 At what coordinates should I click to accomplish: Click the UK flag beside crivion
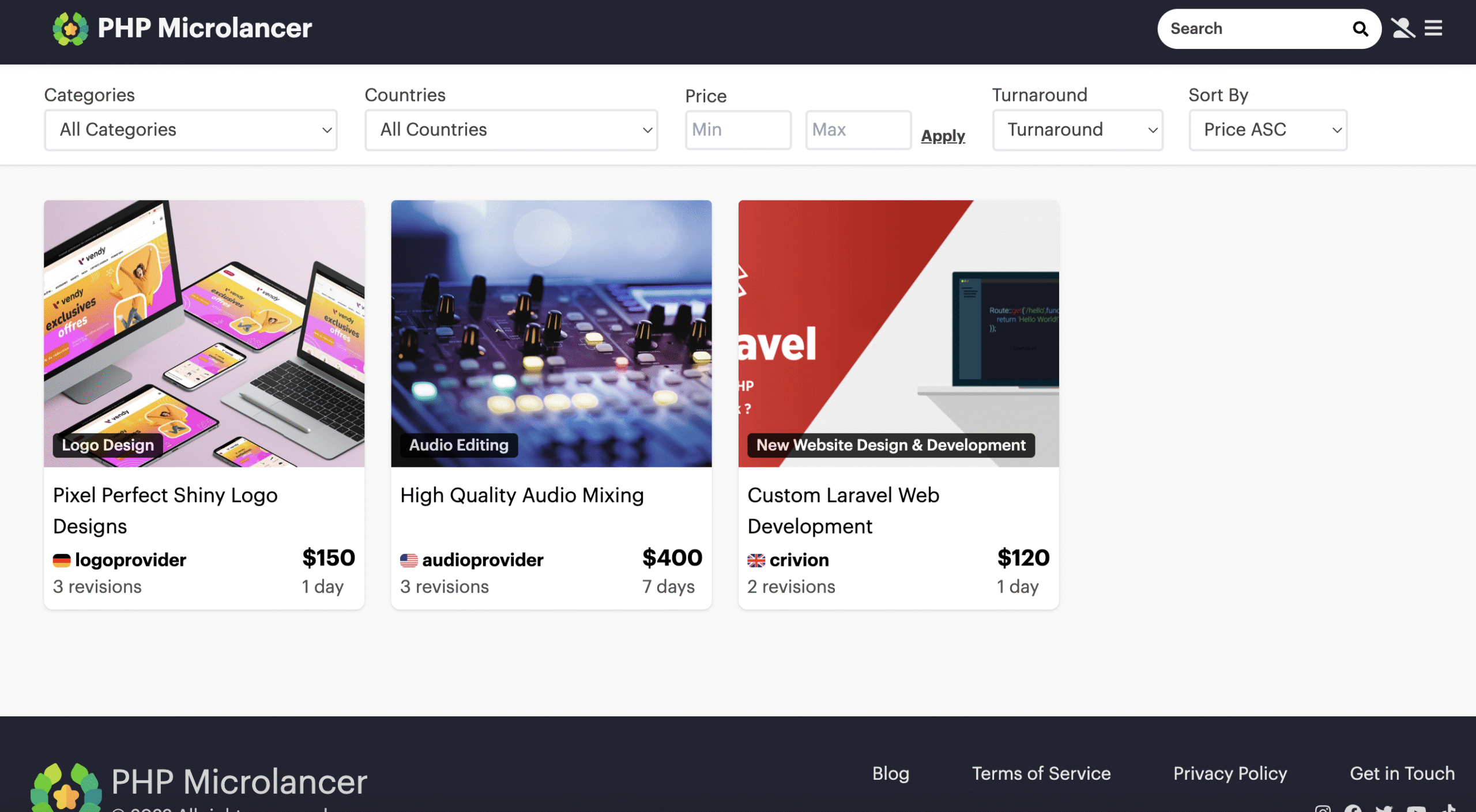click(756, 560)
